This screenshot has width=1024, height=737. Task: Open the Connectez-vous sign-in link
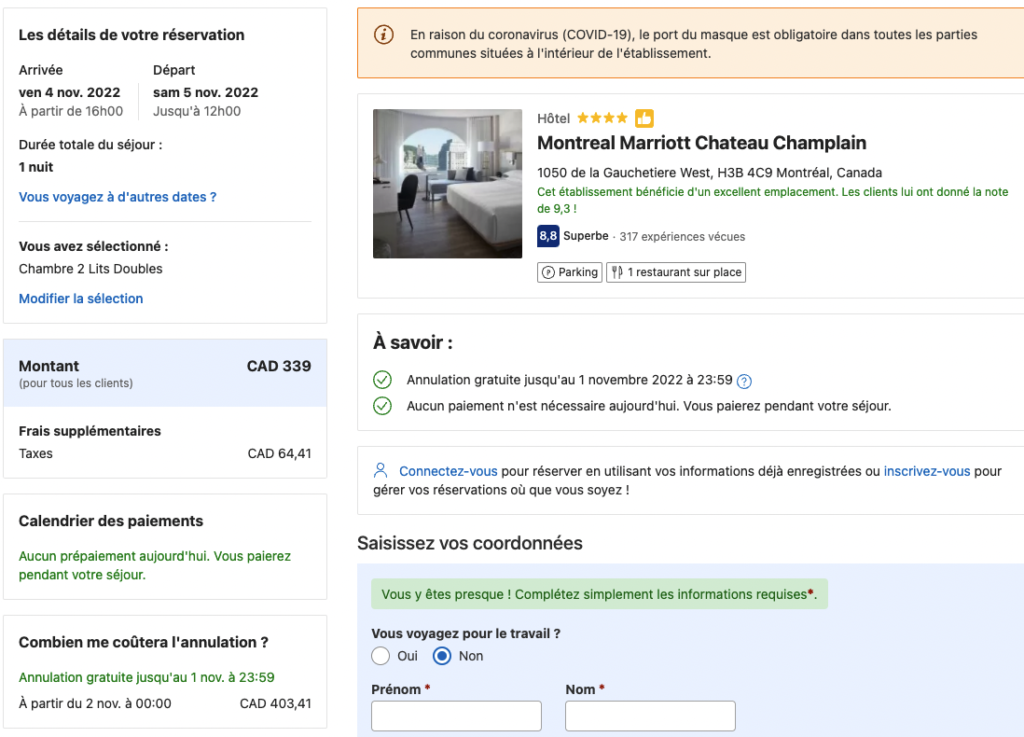pos(449,470)
